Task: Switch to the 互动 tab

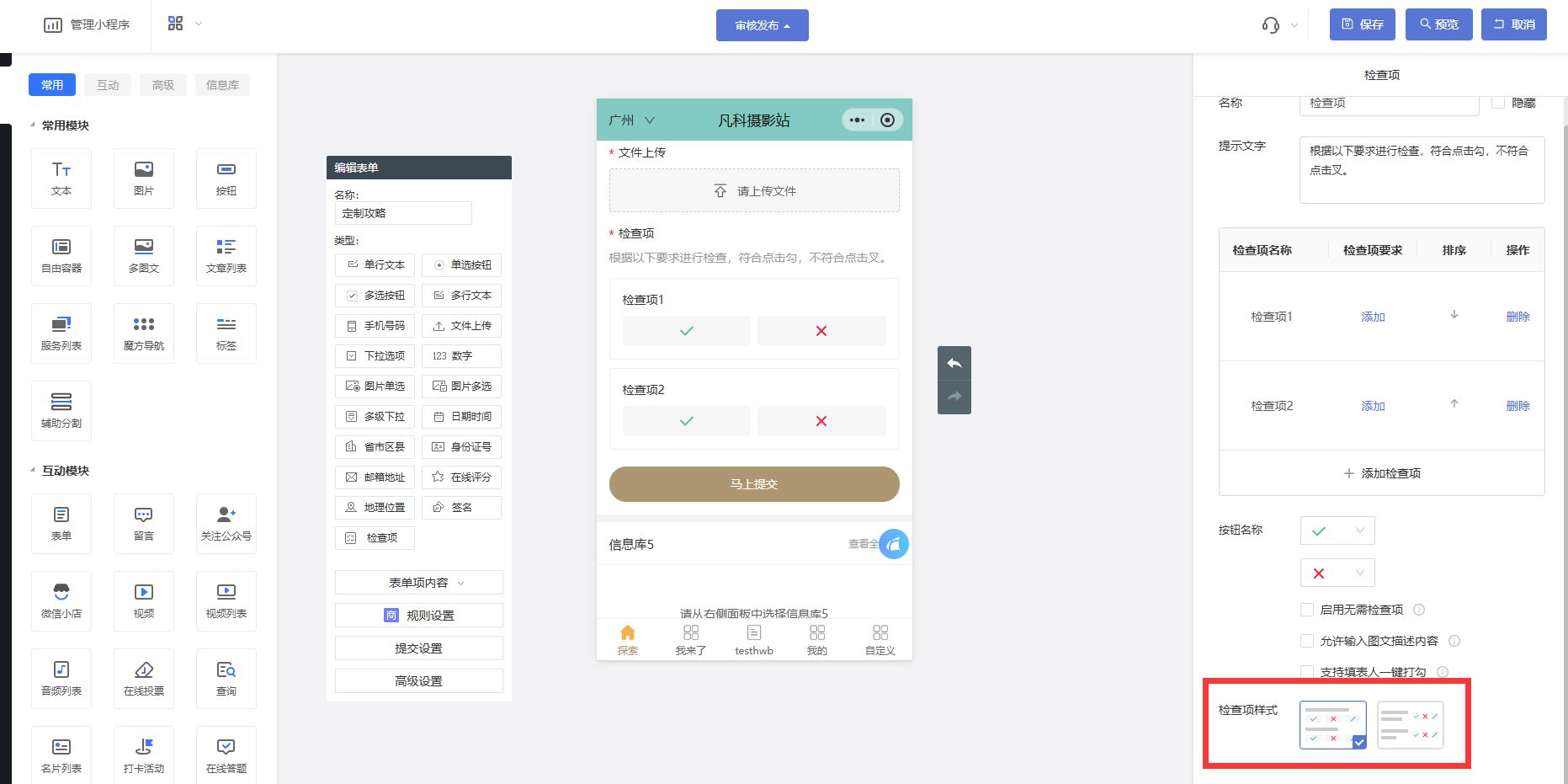Action: [x=108, y=85]
